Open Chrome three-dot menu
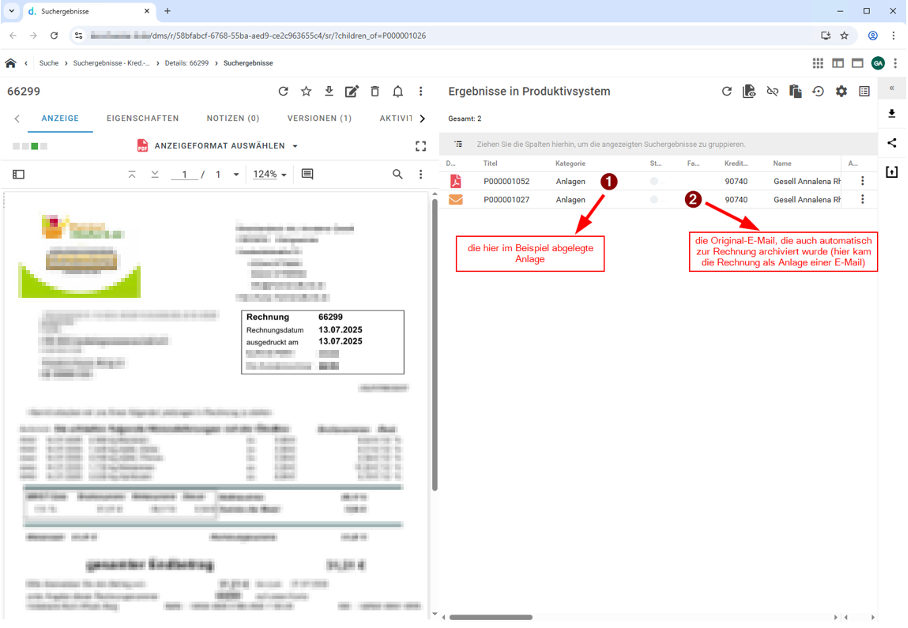 [894, 35]
